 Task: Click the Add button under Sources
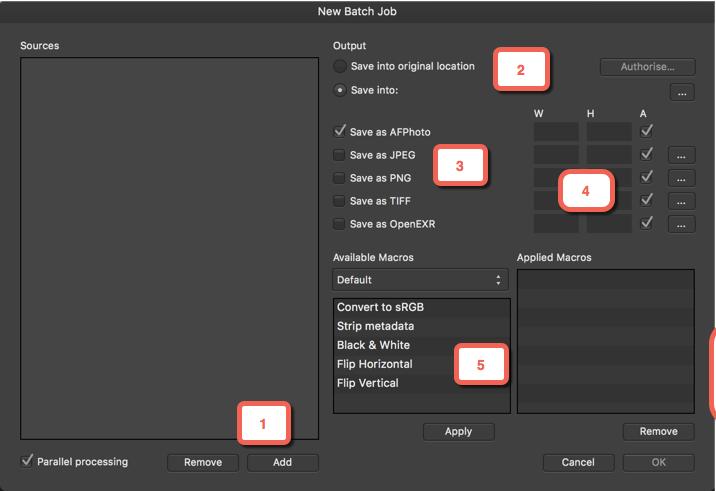pyautogui.click(x=283, y=463)
